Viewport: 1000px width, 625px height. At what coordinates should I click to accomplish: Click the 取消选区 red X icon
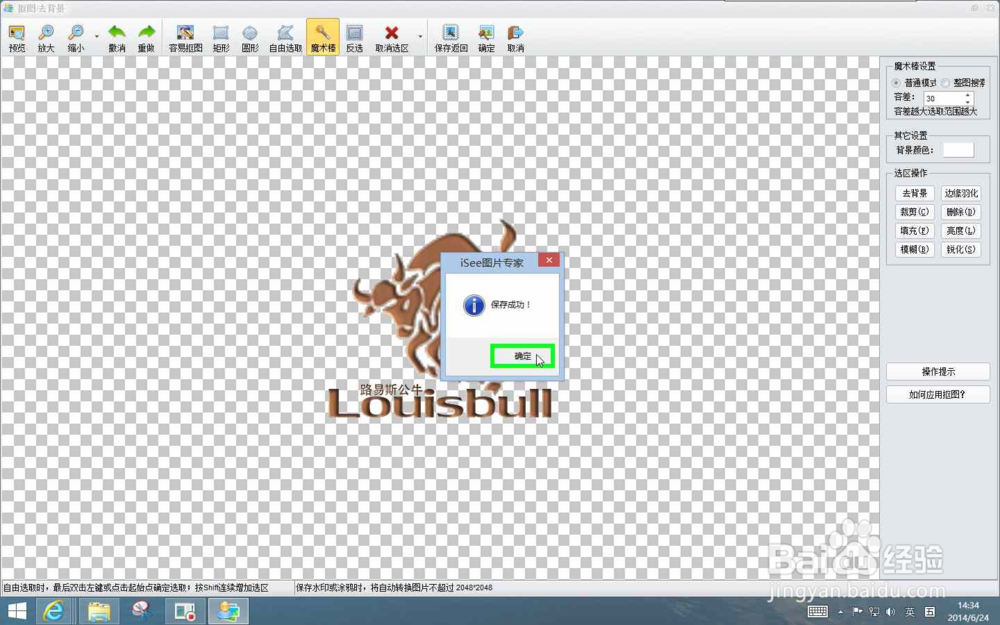[392, 38]
